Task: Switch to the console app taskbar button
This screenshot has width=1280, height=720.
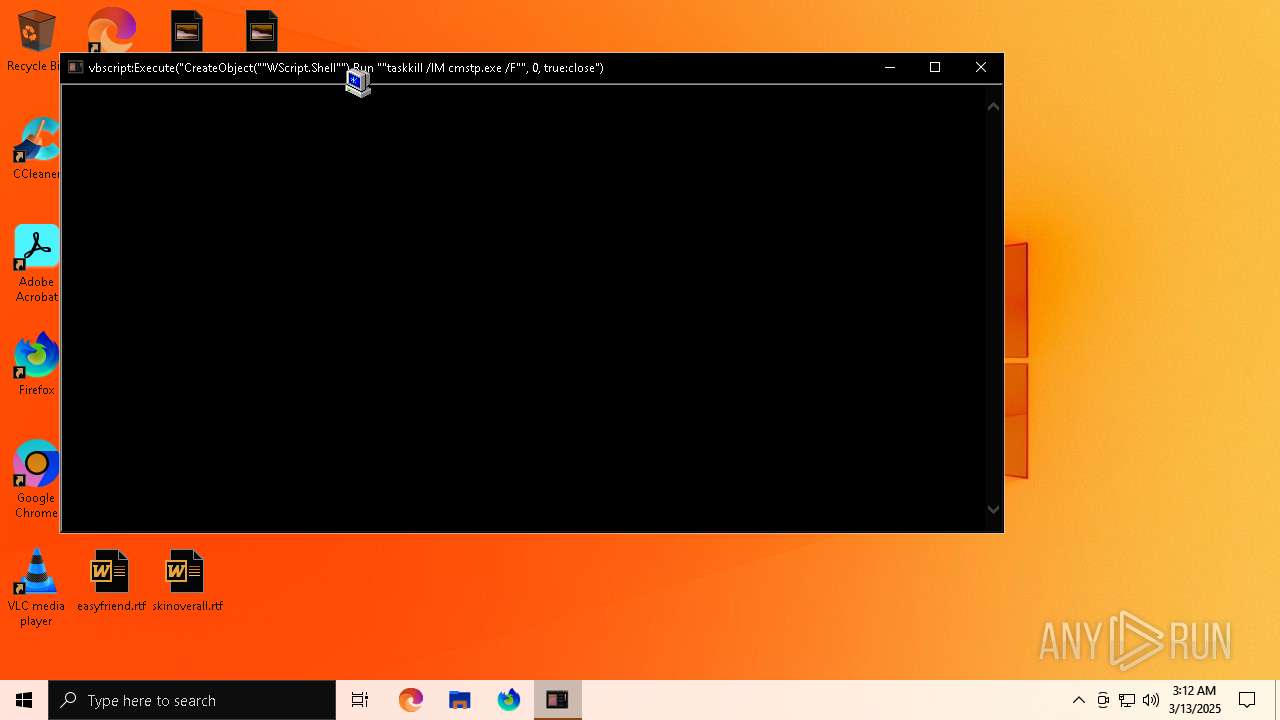Action: [557, 700]
